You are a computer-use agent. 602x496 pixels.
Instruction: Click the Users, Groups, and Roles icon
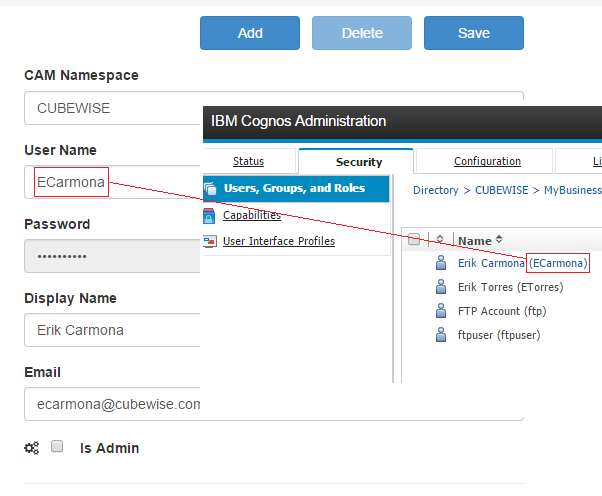click(210, 188)
